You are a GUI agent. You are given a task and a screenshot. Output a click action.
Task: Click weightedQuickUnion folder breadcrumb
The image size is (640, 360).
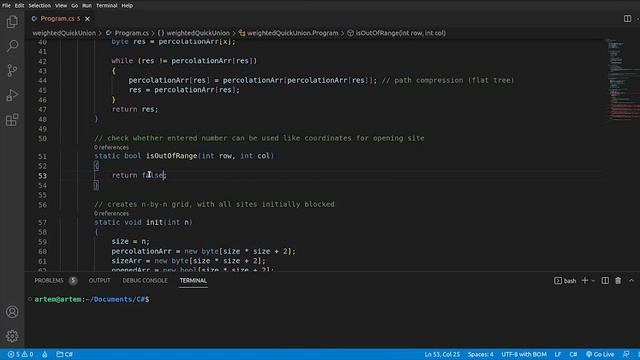(64, 33)
